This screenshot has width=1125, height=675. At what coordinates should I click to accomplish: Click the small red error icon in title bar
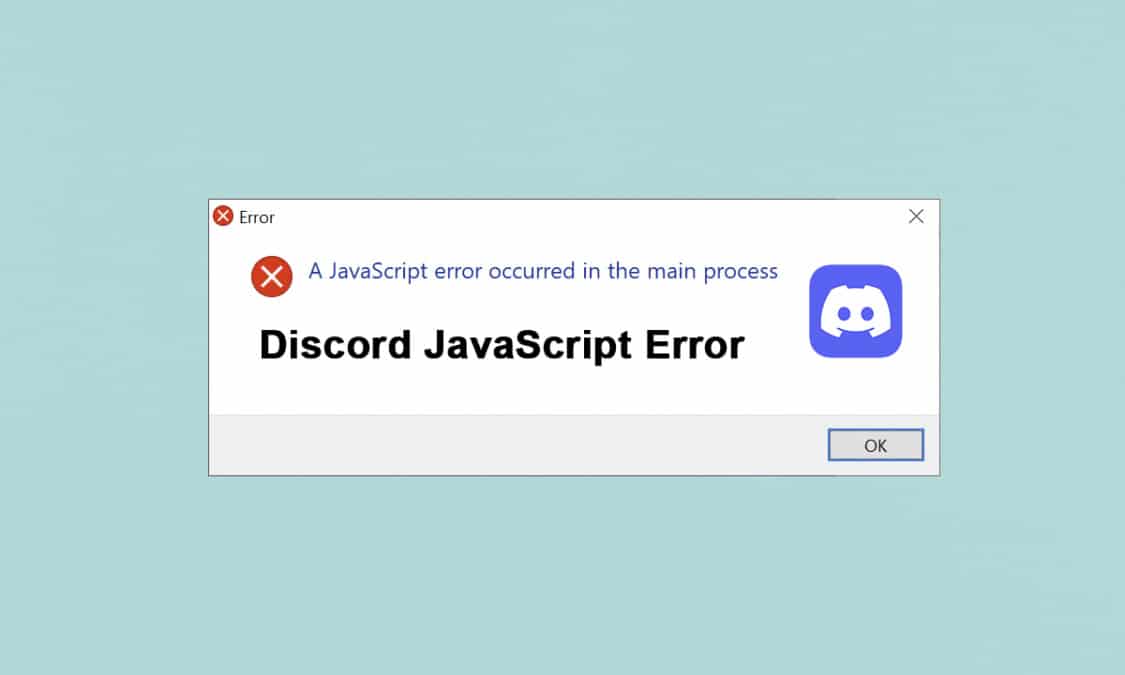[223, 215]
